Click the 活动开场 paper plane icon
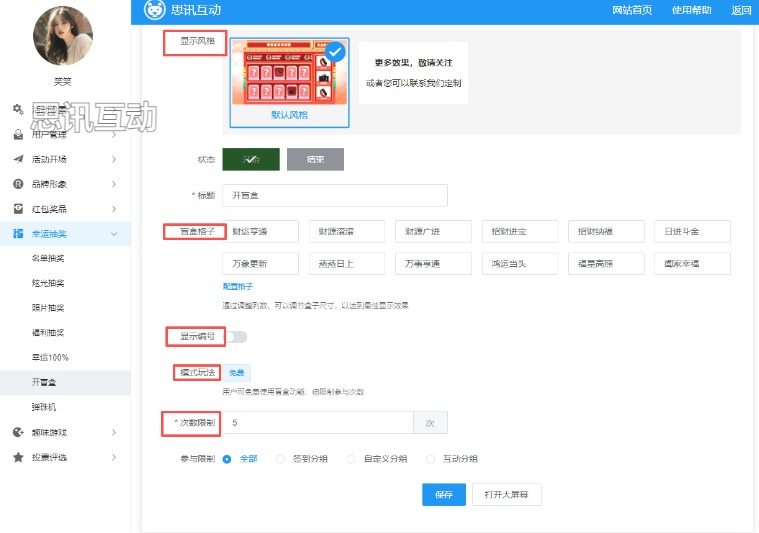 pos(18,159)
